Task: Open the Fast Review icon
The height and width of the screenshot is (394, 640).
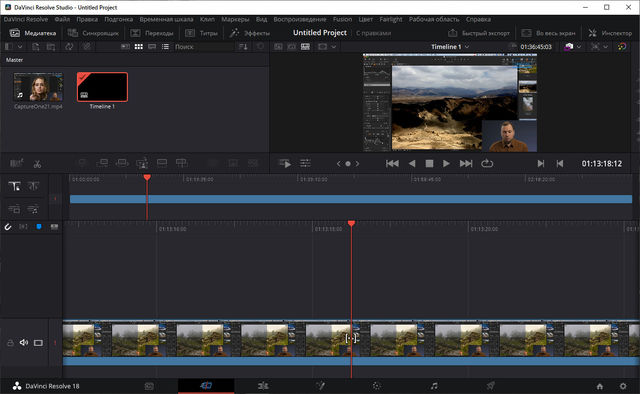Action: 285,163
